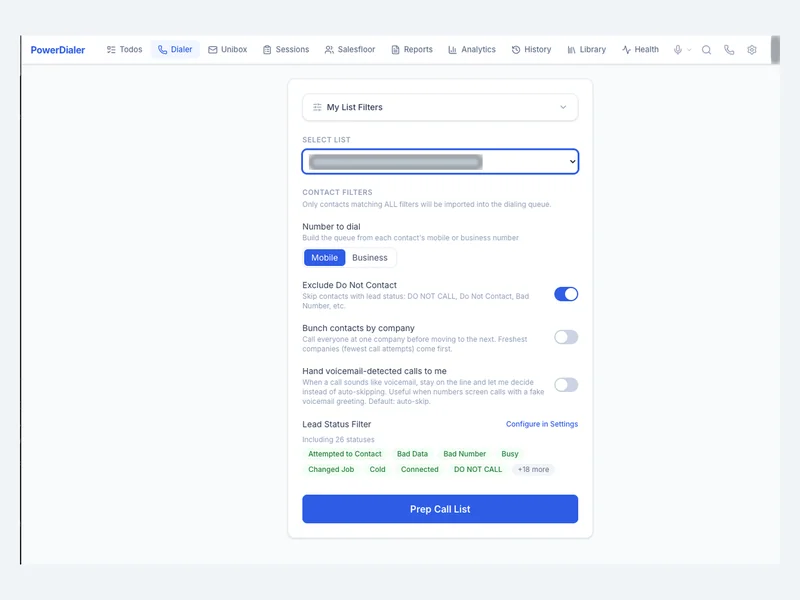Image resolution: width=800 pixels, height=600 pixels.
Task: Disable Exclude Do Not Contact toggle
Action: pos(566,294)
